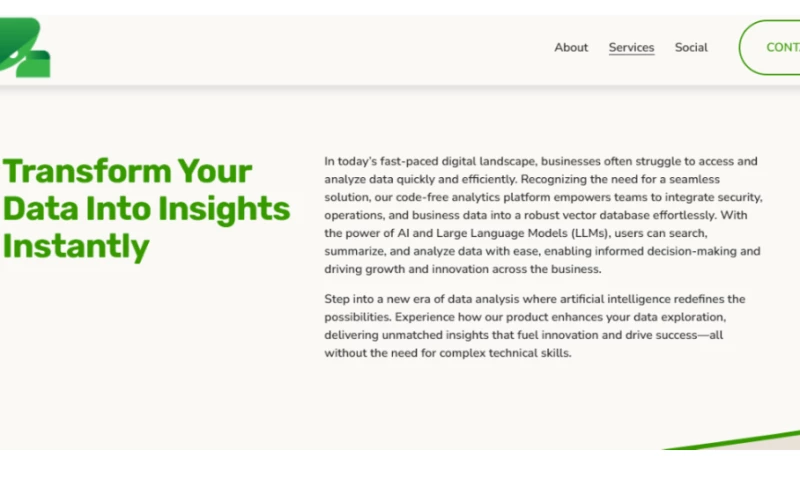Click the paragraph starting "Step into a new era"

[535, 326]
